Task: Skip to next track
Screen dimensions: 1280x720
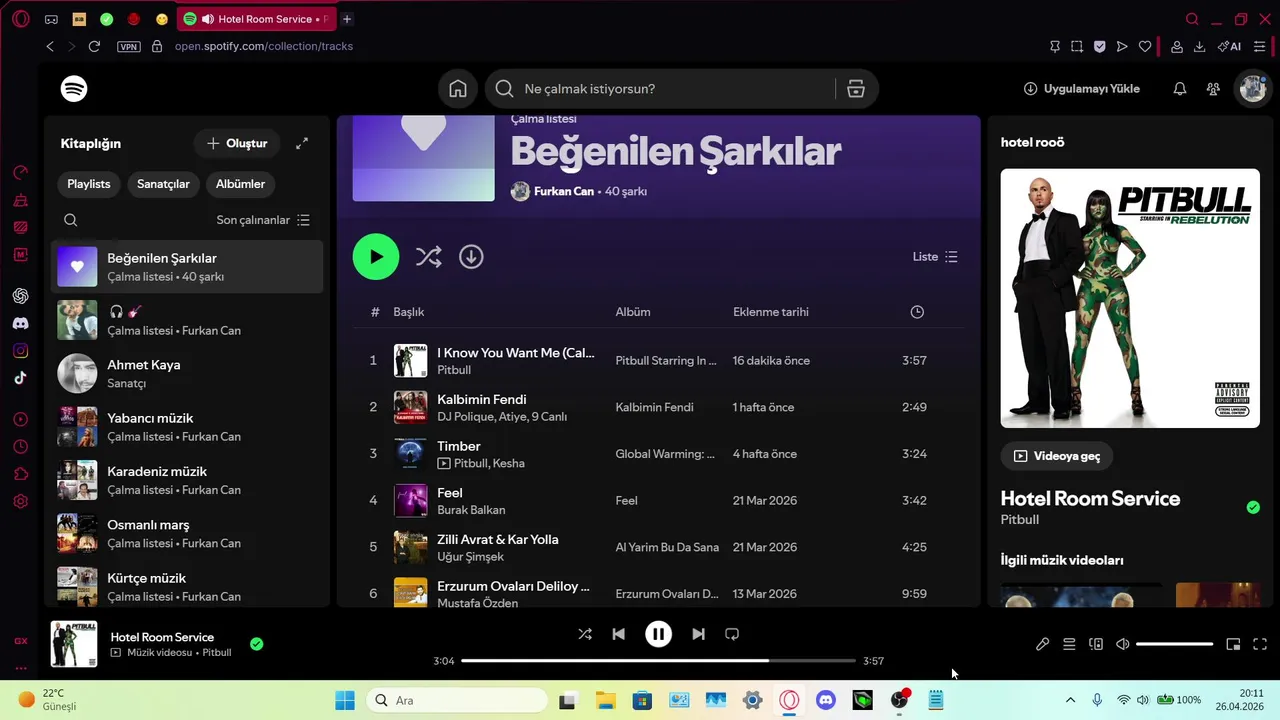Action: 698,634
